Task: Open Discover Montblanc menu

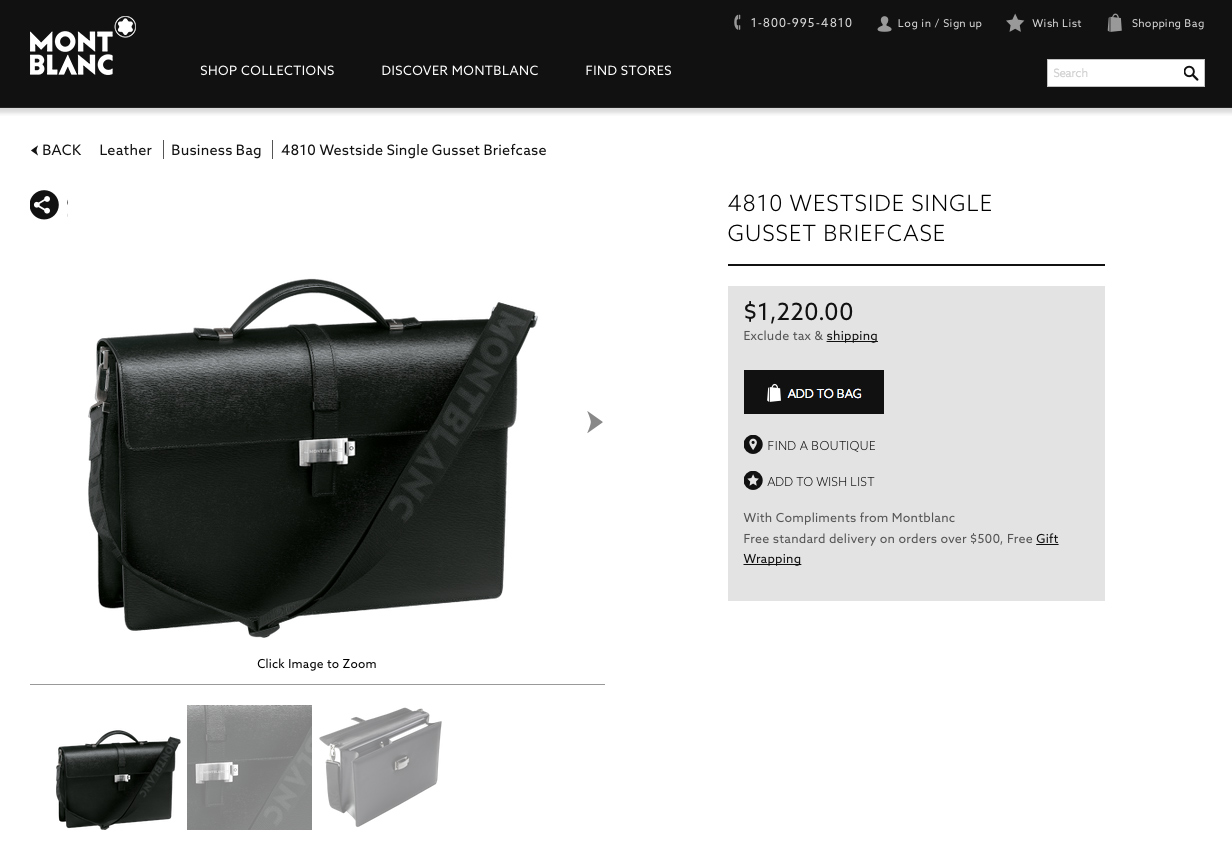Action: [459, 70]
